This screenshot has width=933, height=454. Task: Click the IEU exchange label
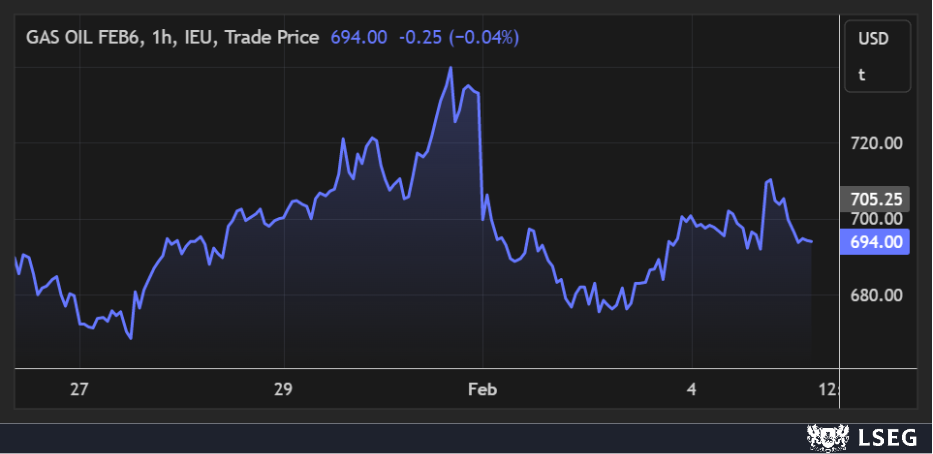point(201,38)
